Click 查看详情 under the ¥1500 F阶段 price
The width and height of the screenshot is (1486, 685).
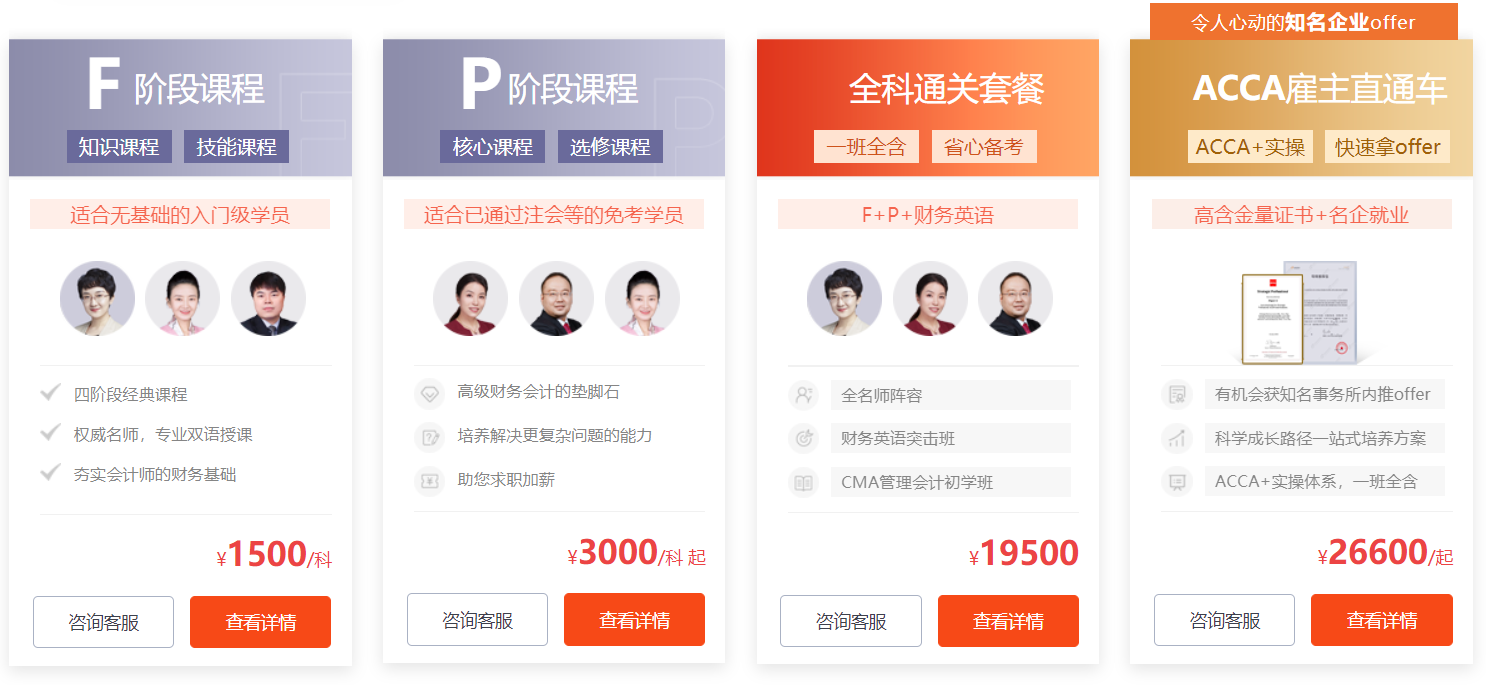pos(260,622)
